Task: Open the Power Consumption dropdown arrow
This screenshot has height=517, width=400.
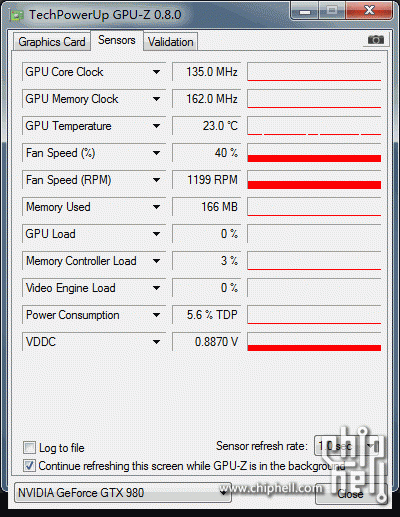Action: point(156,315)
